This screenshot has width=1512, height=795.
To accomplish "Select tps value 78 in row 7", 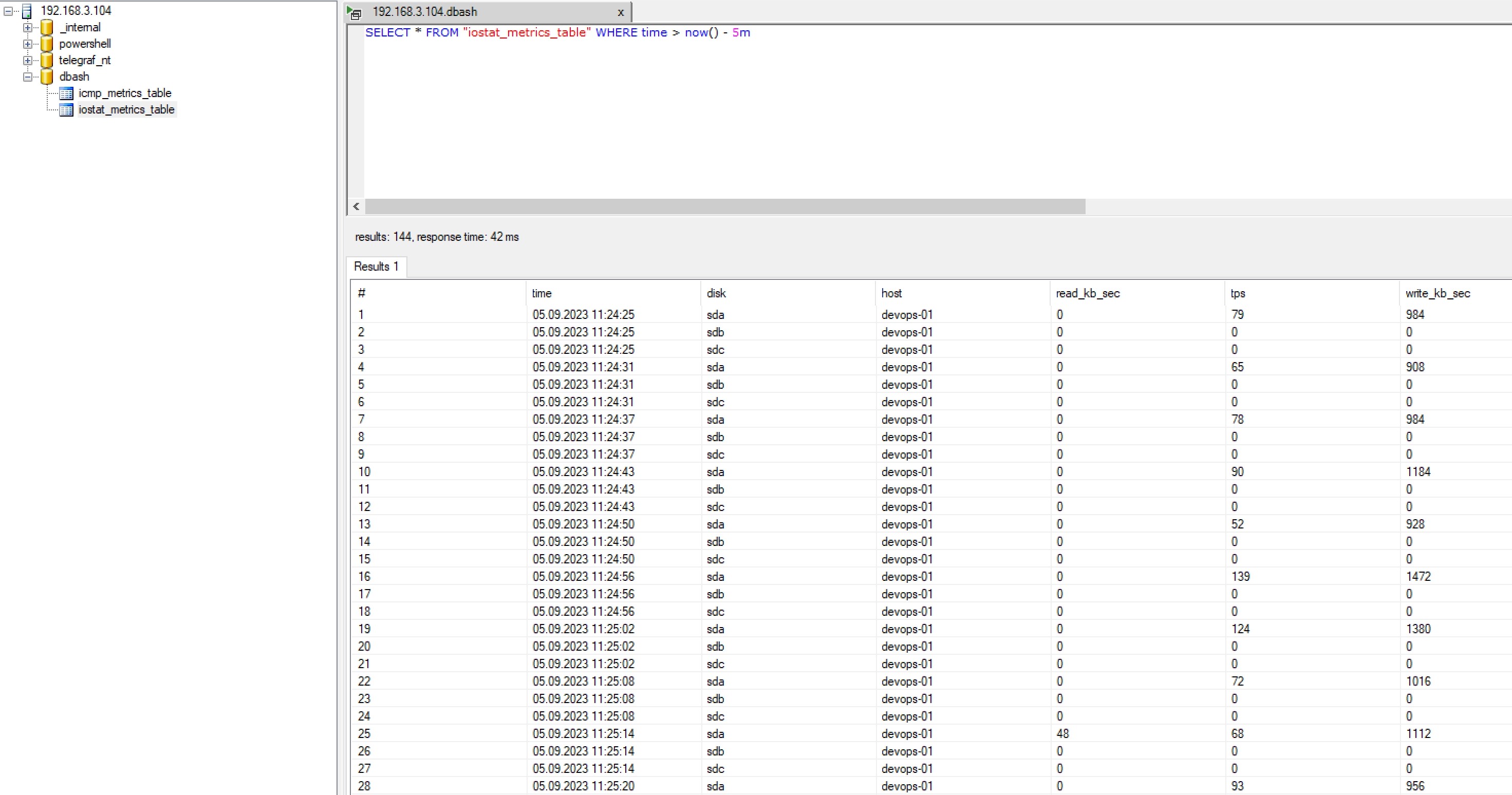I will click(x=1237, y=419).
